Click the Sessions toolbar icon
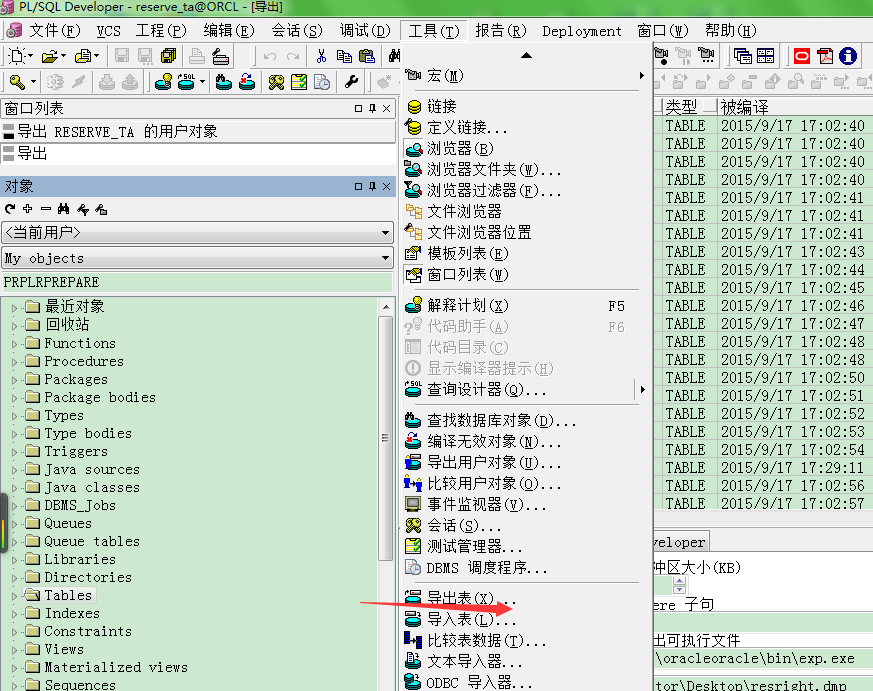Screen dimensions: 873x691 point(276,82)
